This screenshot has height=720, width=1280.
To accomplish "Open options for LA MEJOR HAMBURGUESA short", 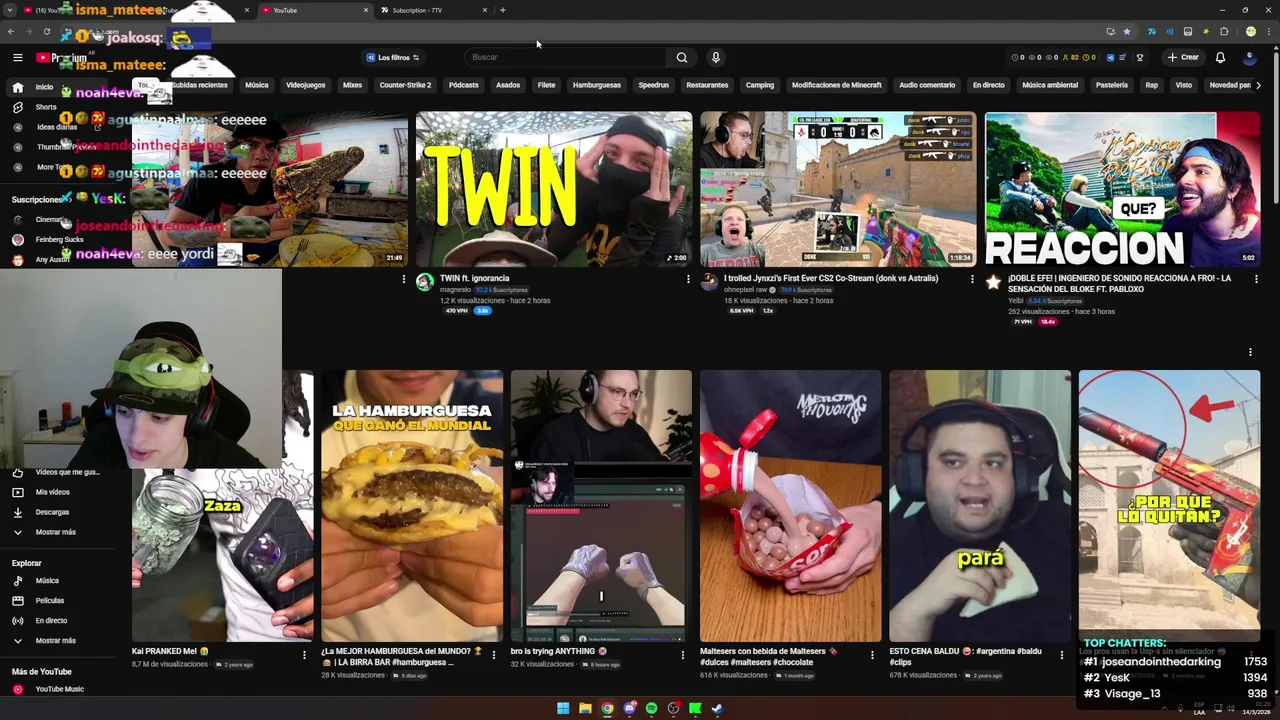I will [493, 655].
